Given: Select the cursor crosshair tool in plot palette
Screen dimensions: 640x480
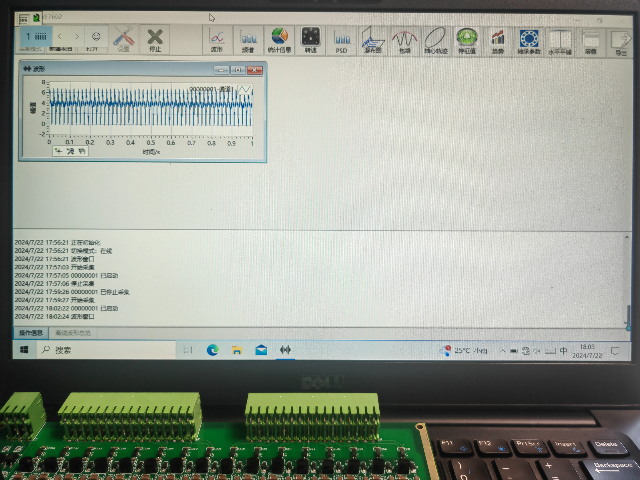Looking at the screenshot, I should (x=58, y=151).
